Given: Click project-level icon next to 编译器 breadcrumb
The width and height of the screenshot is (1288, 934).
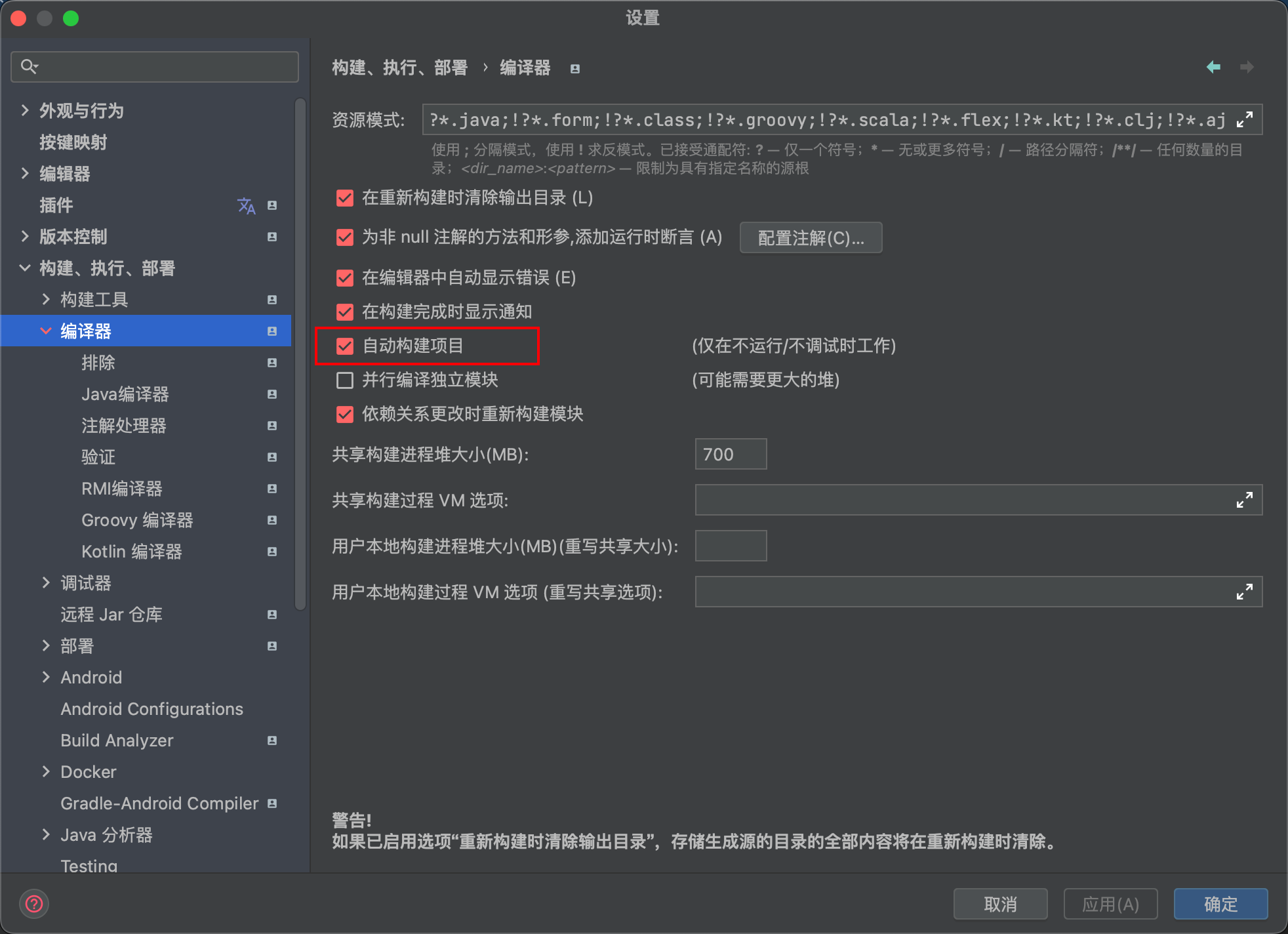Looking at the screenshot, I should (575, 69).
